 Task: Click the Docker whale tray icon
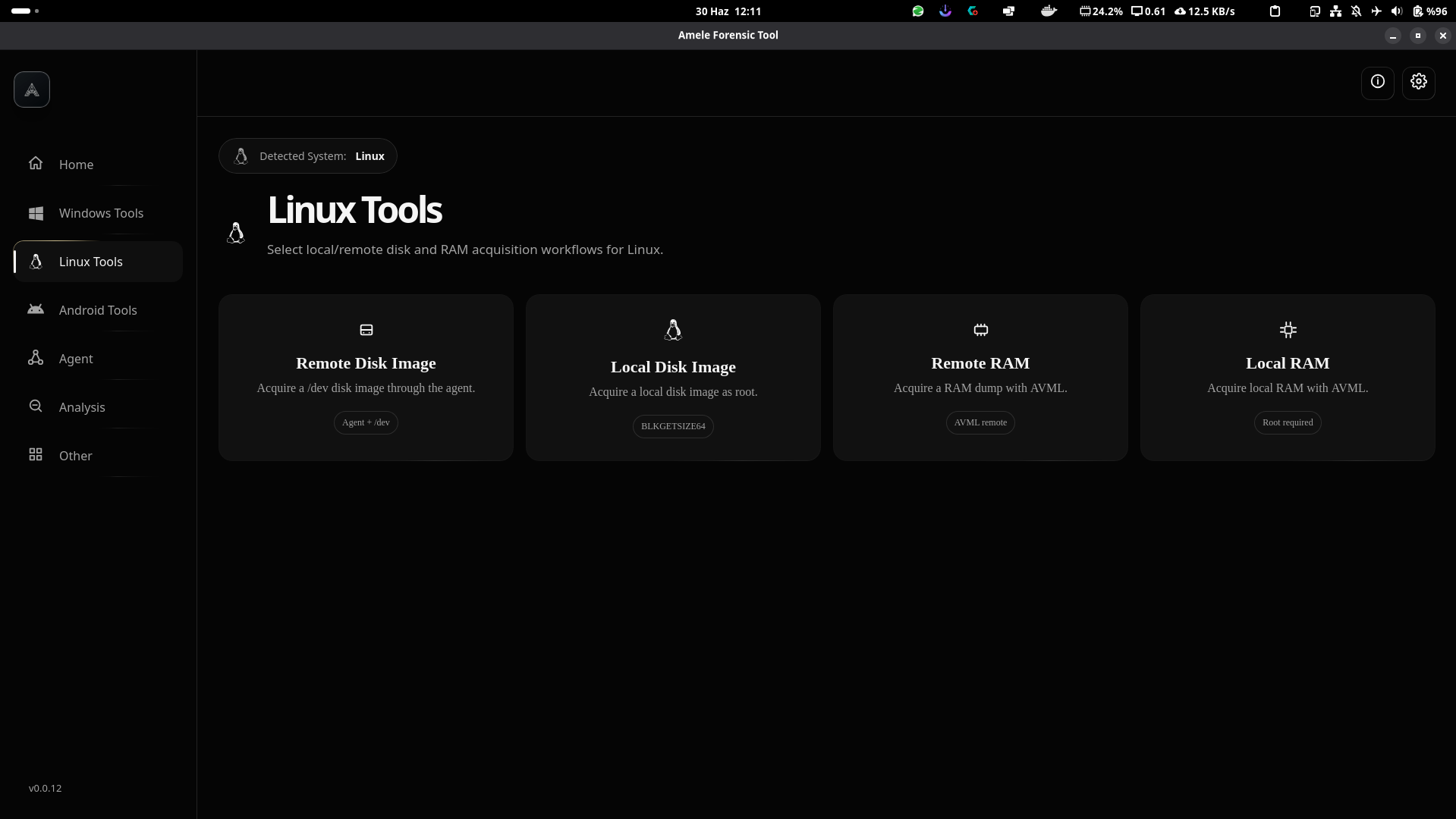(1049, 11)
